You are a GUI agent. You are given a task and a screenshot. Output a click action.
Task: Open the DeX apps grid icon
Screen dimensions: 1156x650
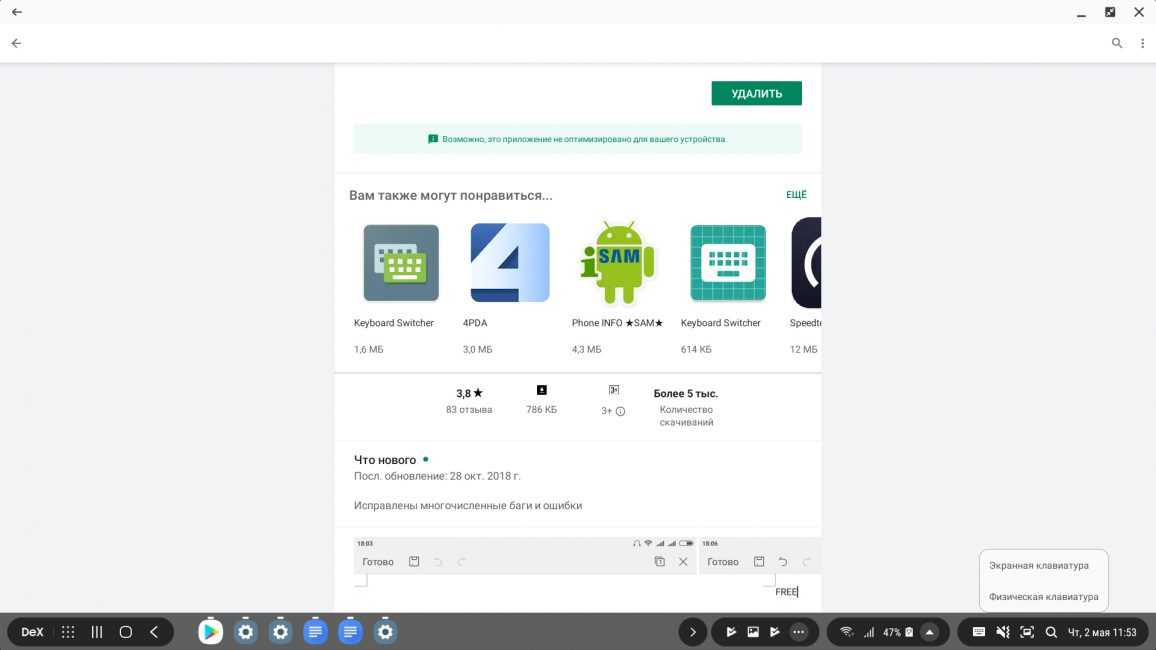[68, 632]
